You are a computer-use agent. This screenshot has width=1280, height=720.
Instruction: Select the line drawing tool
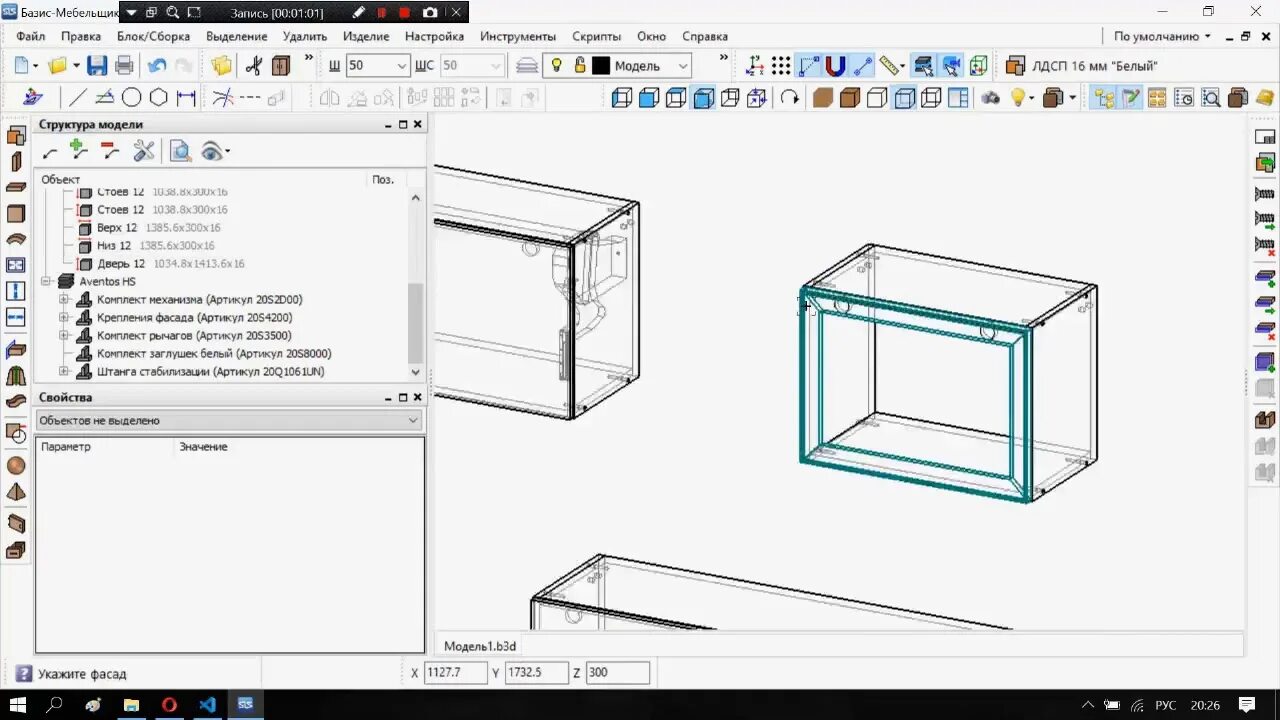[x=76, y=98]
